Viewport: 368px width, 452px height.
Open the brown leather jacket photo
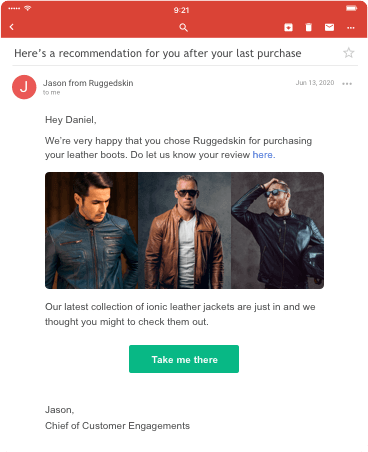[x=185, y=230]
